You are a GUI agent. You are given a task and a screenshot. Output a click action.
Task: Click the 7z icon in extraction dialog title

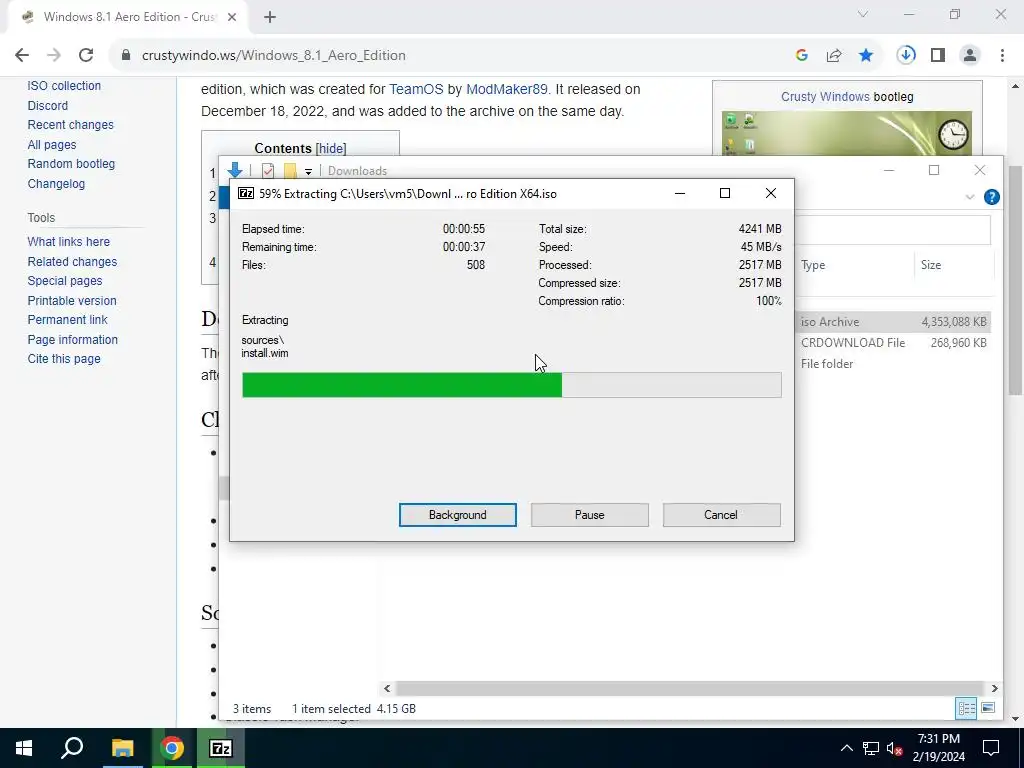click(246, 193)
